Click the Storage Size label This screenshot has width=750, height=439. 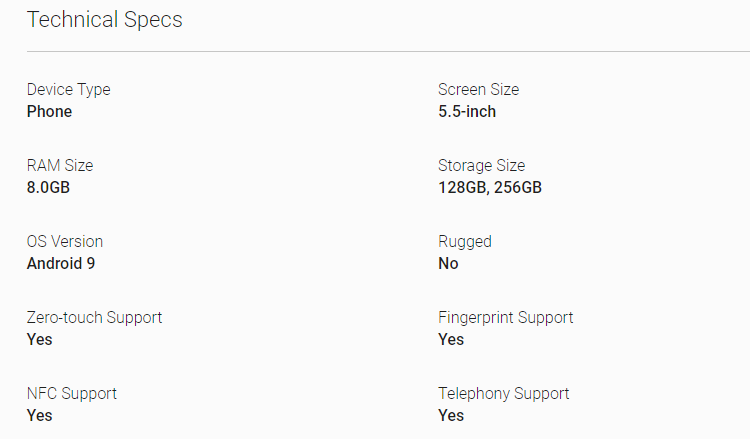click(481, 166)
